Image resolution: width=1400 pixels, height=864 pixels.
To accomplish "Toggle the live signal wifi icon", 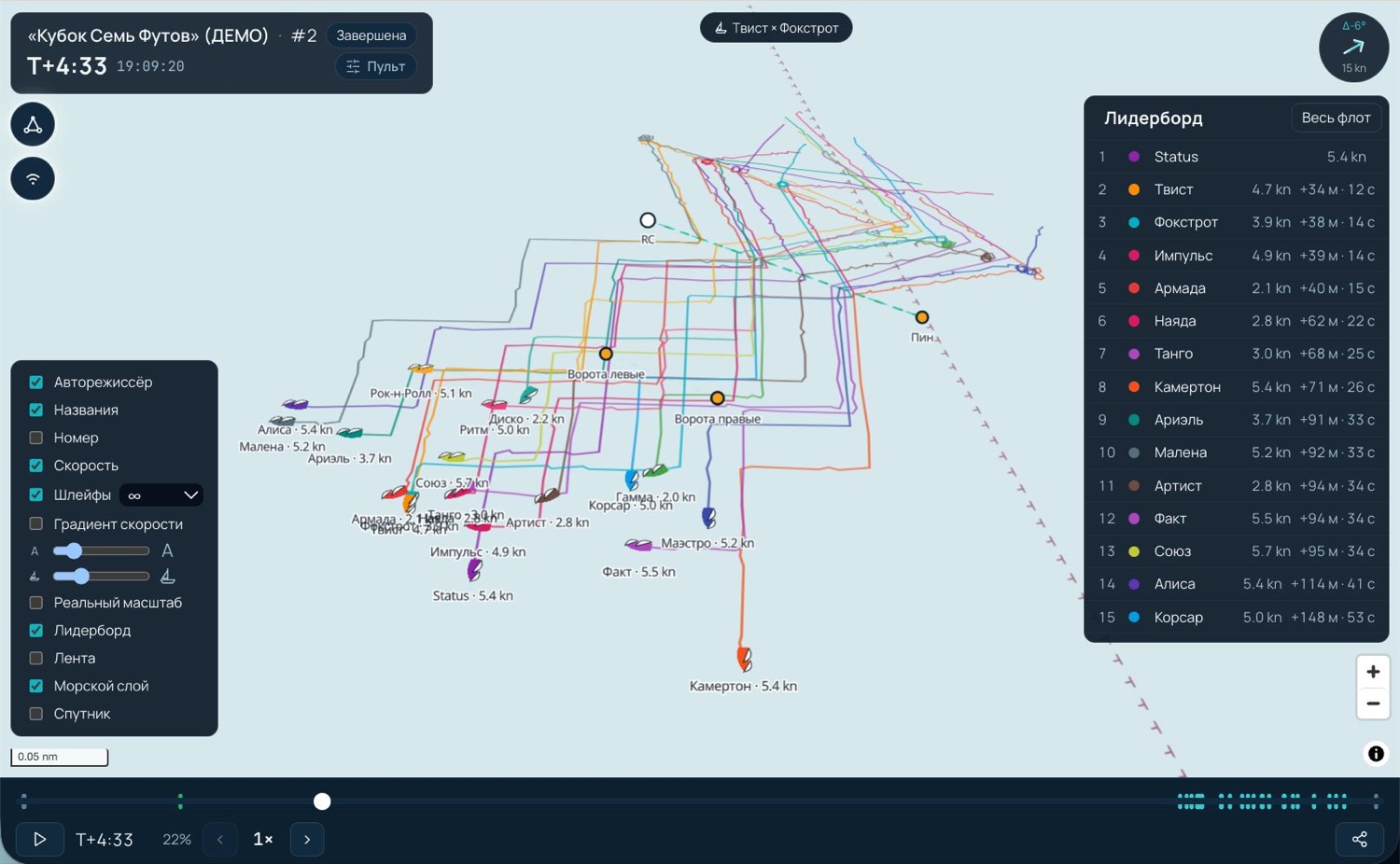I will click(x=33, y=179).
